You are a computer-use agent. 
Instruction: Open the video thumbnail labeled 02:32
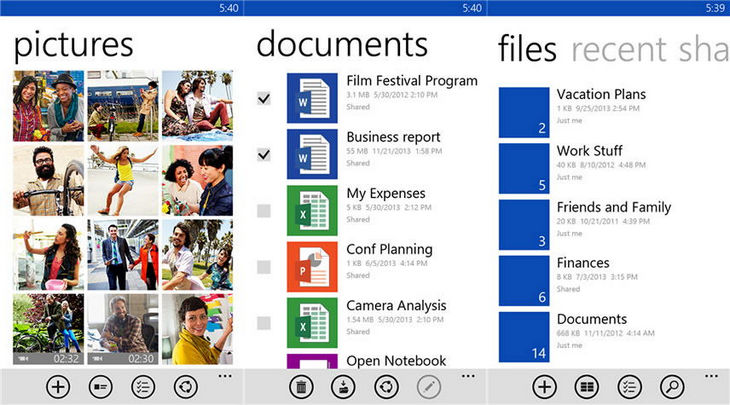click(48, 329)
